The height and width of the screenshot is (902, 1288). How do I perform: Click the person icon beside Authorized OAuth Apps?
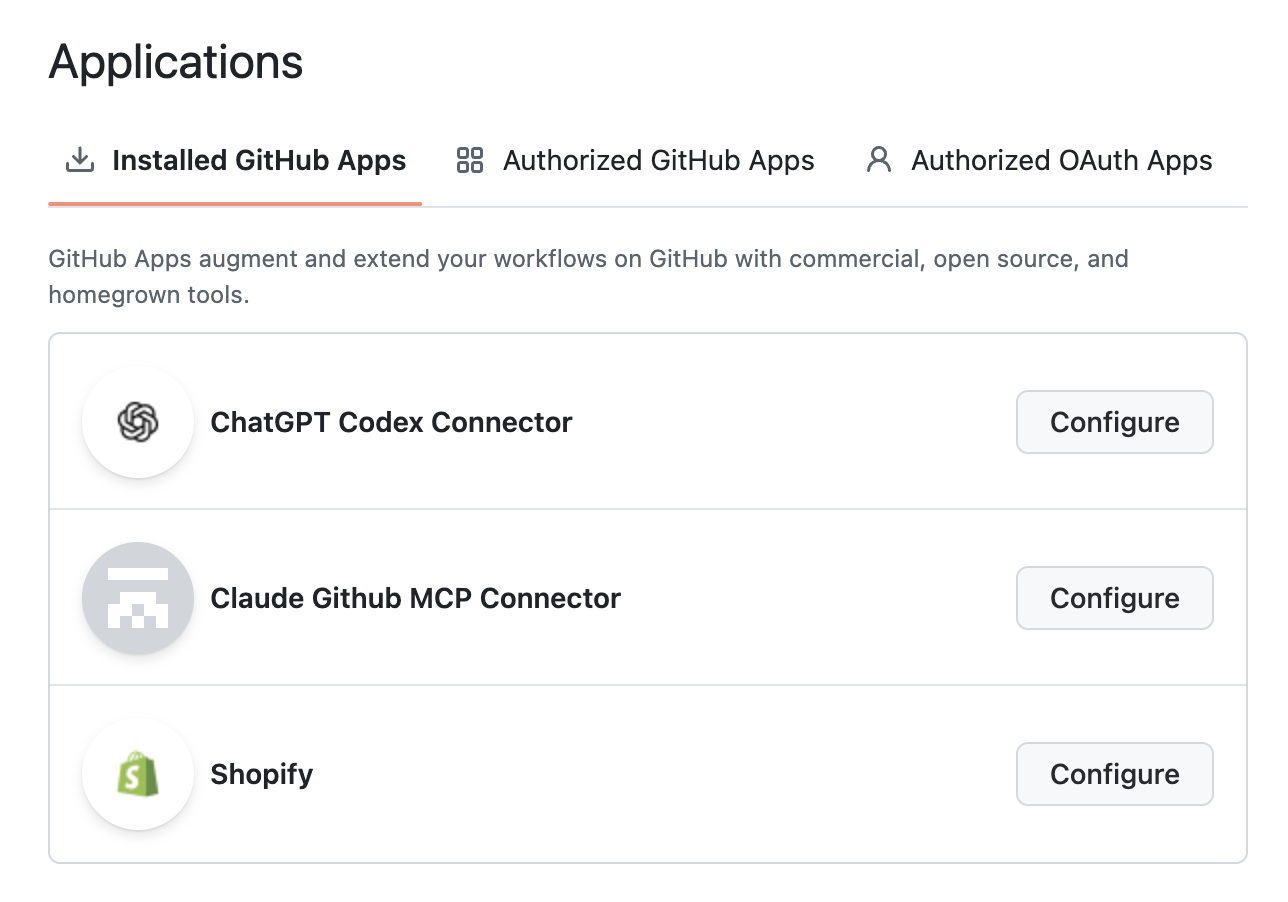[x=879, y=160]
